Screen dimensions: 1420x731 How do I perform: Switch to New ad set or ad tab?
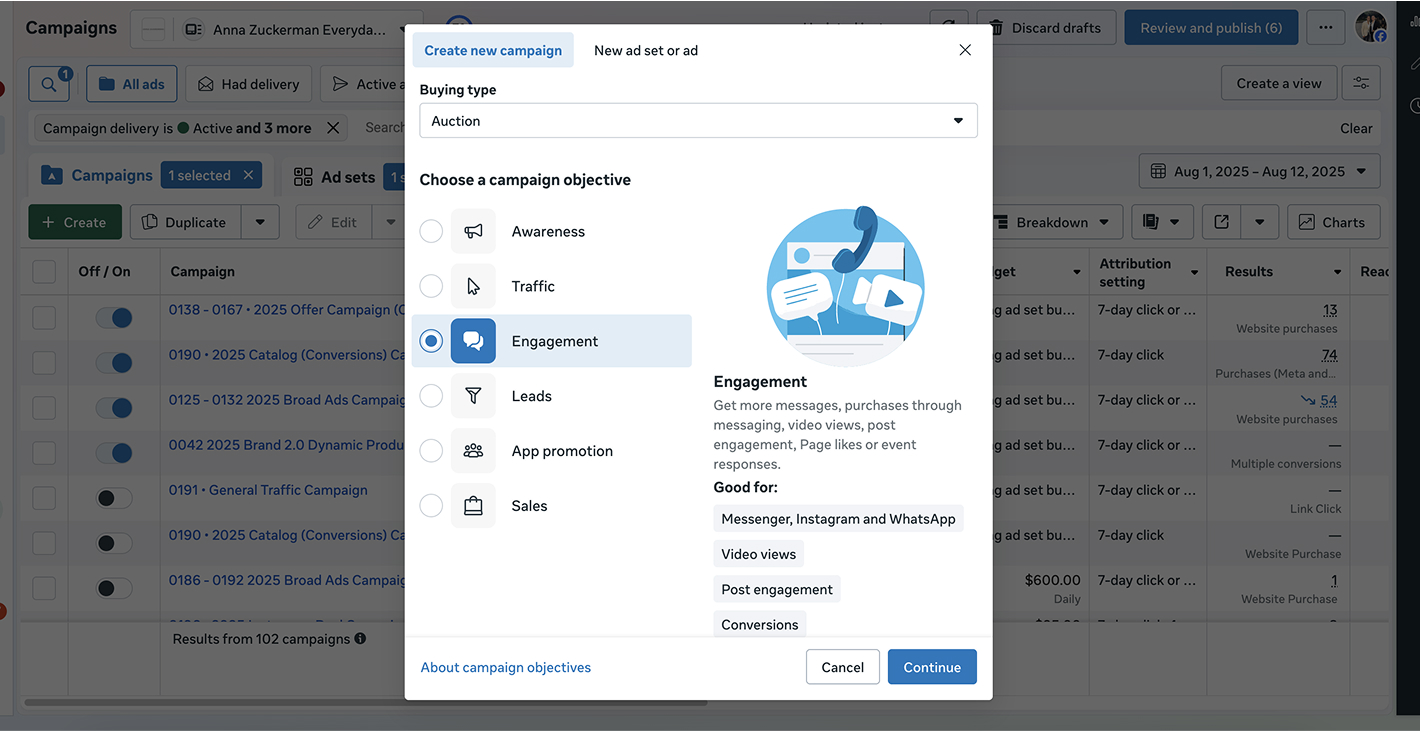pos(646,50)
